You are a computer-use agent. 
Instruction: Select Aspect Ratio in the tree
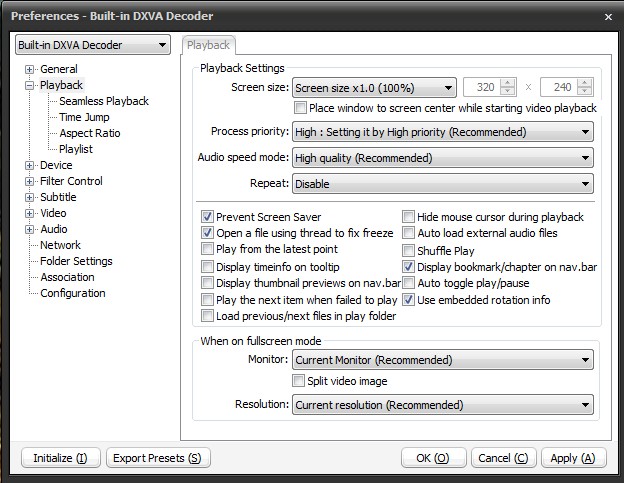click(x=90, y=133)
